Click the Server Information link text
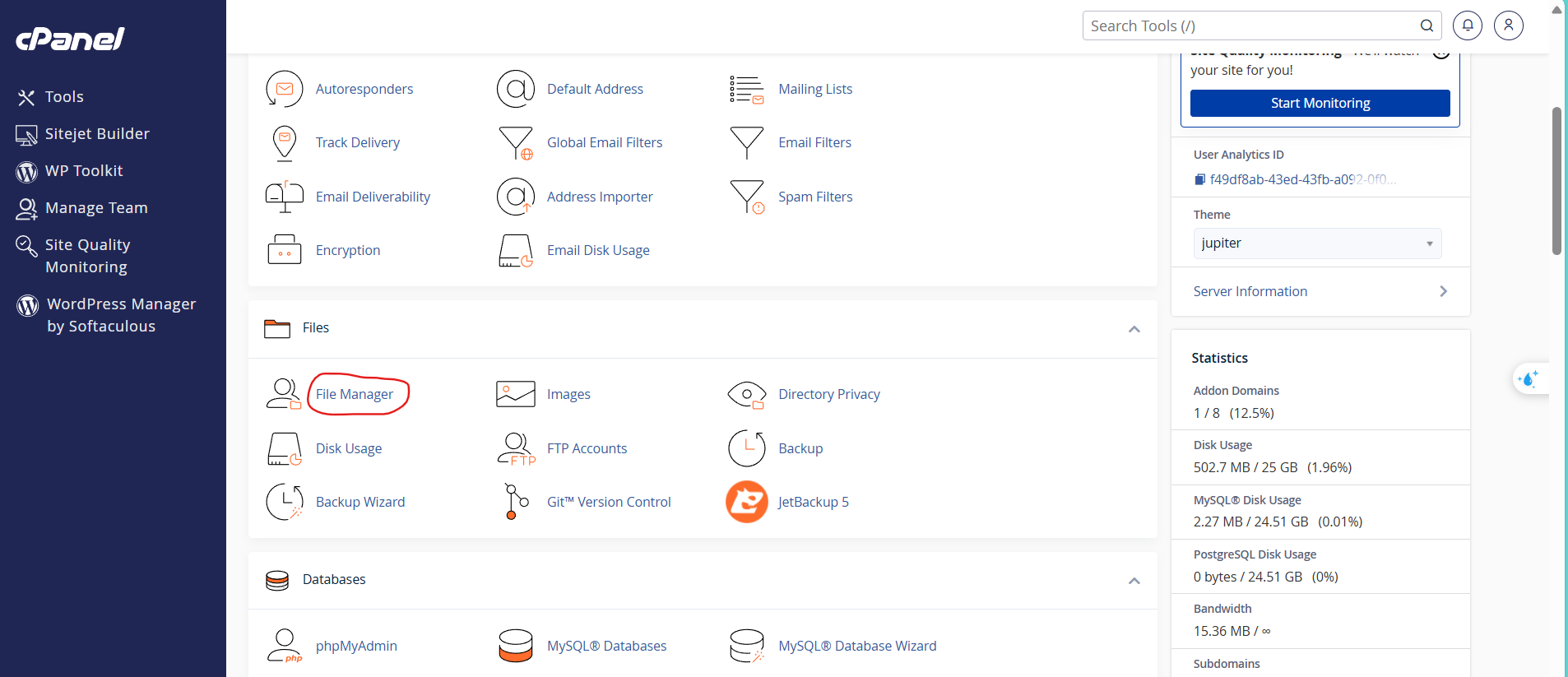Screen dimensions: 1568x677 click(x=1250, y=291)
